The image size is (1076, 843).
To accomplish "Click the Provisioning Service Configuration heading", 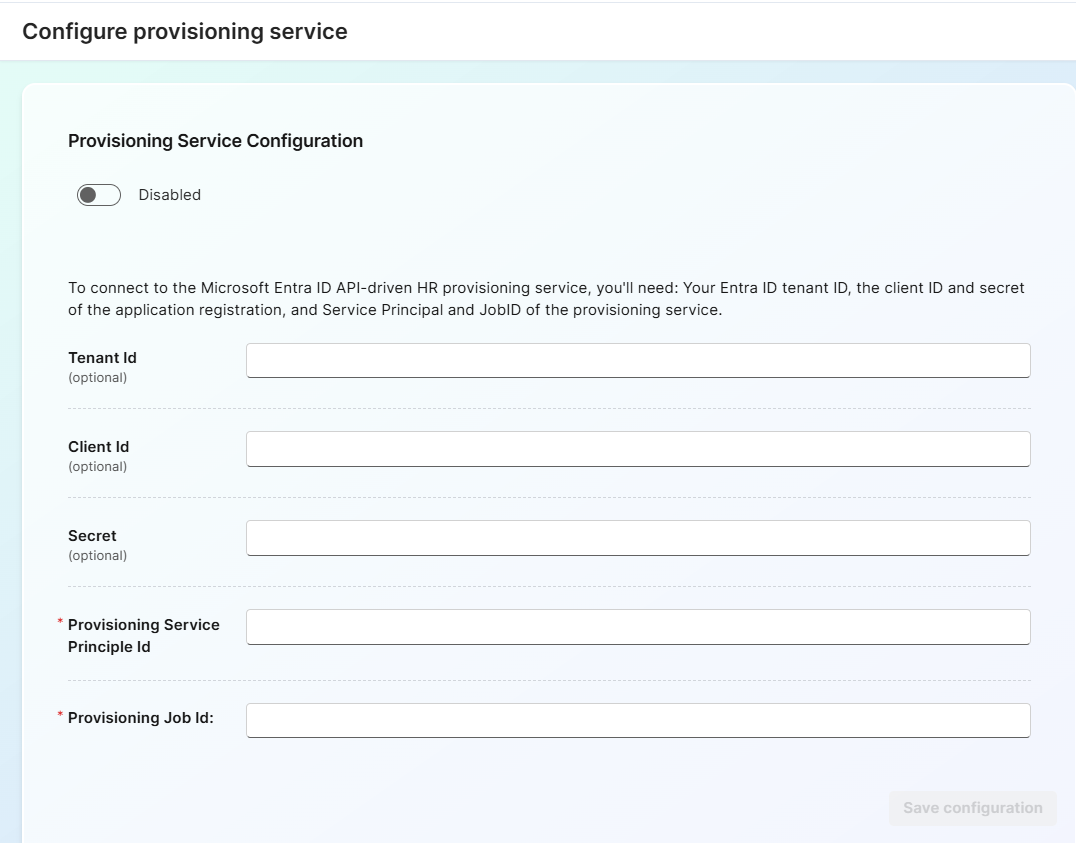I will point(215,140).
